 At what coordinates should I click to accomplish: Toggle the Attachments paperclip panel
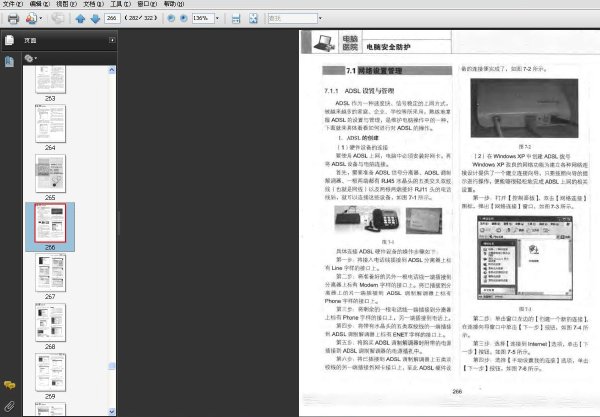pos(9,406)
